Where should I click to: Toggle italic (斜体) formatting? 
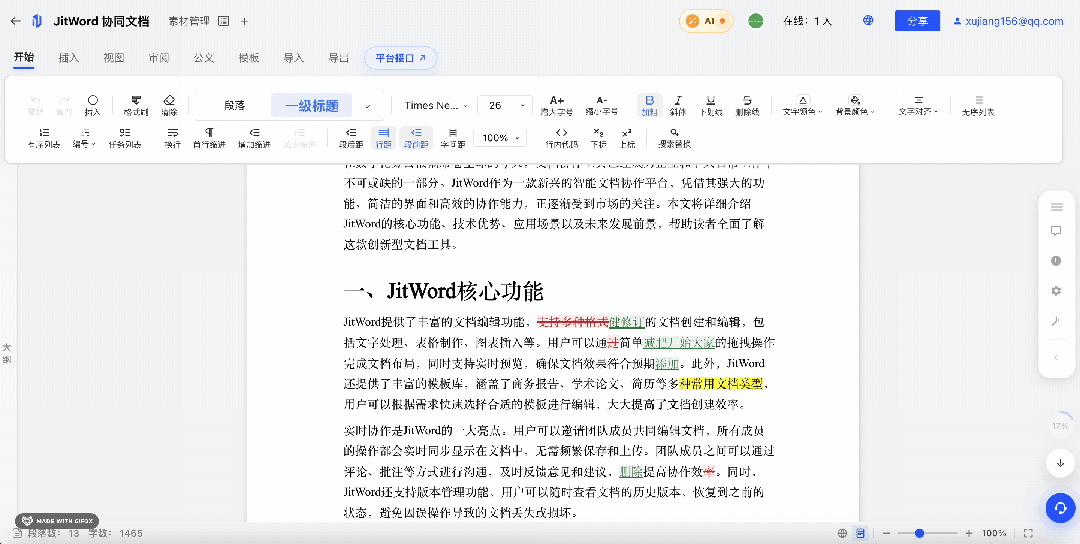pyautogui.click(x=678, y=105)
